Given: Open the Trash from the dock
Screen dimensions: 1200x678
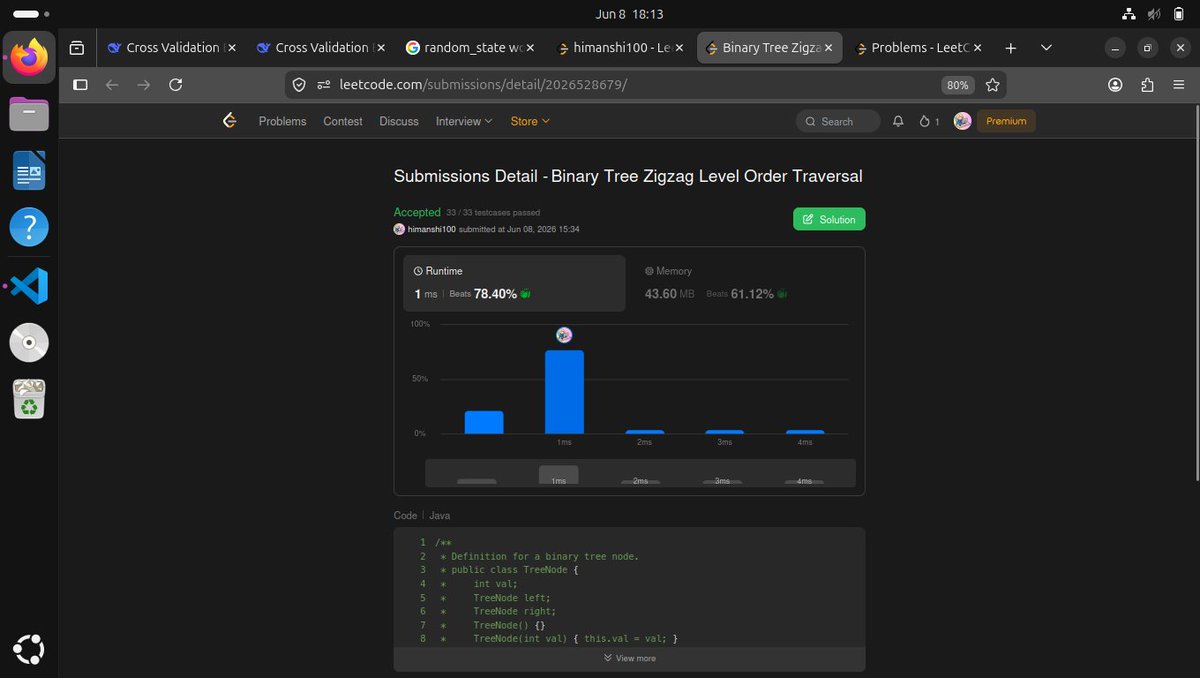Looking at the screenshot, I should tap(29, 400).
